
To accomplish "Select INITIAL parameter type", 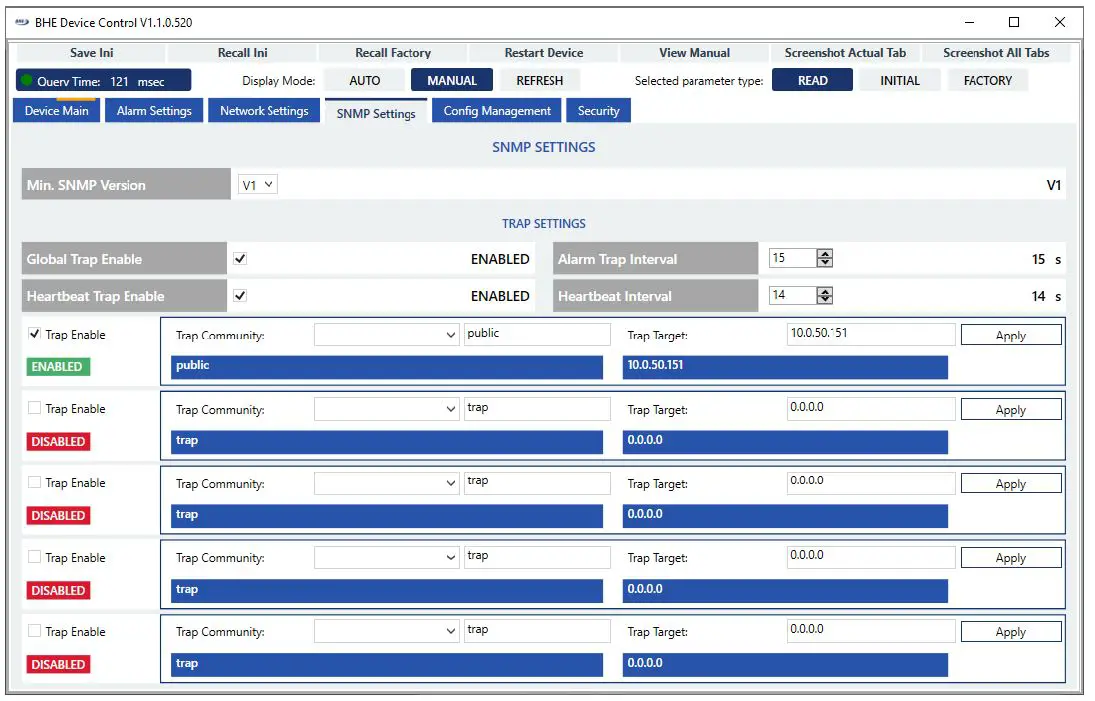I will [899, 80].
